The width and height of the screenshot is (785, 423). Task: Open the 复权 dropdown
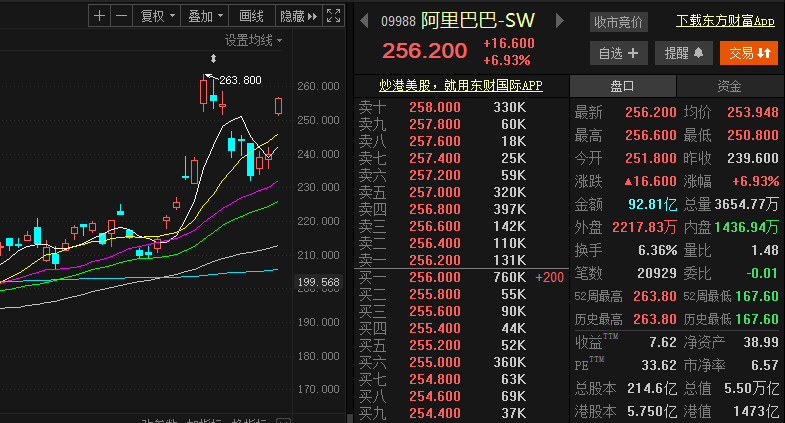(x=157, y=16)
